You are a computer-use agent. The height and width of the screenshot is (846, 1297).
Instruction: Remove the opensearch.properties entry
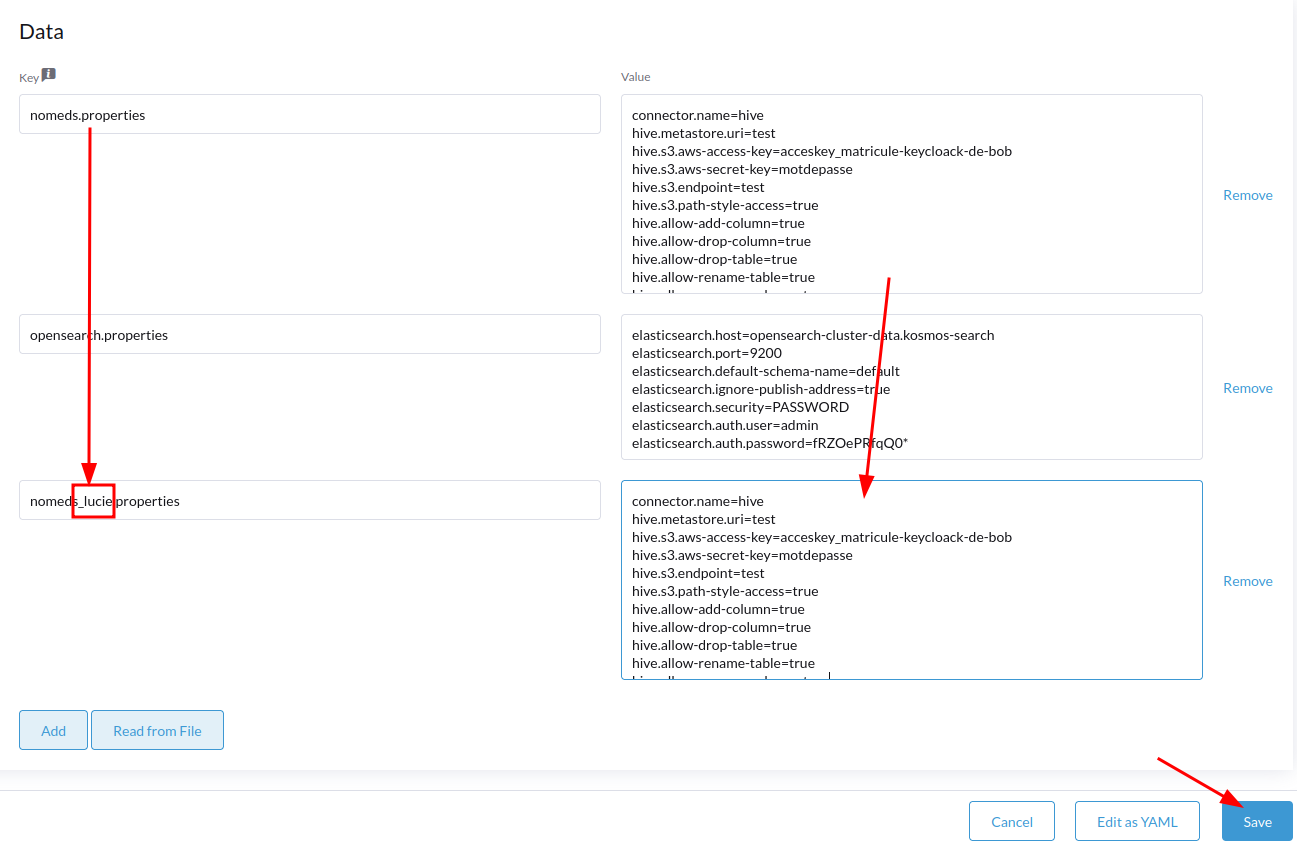[x=1247, y=387]
